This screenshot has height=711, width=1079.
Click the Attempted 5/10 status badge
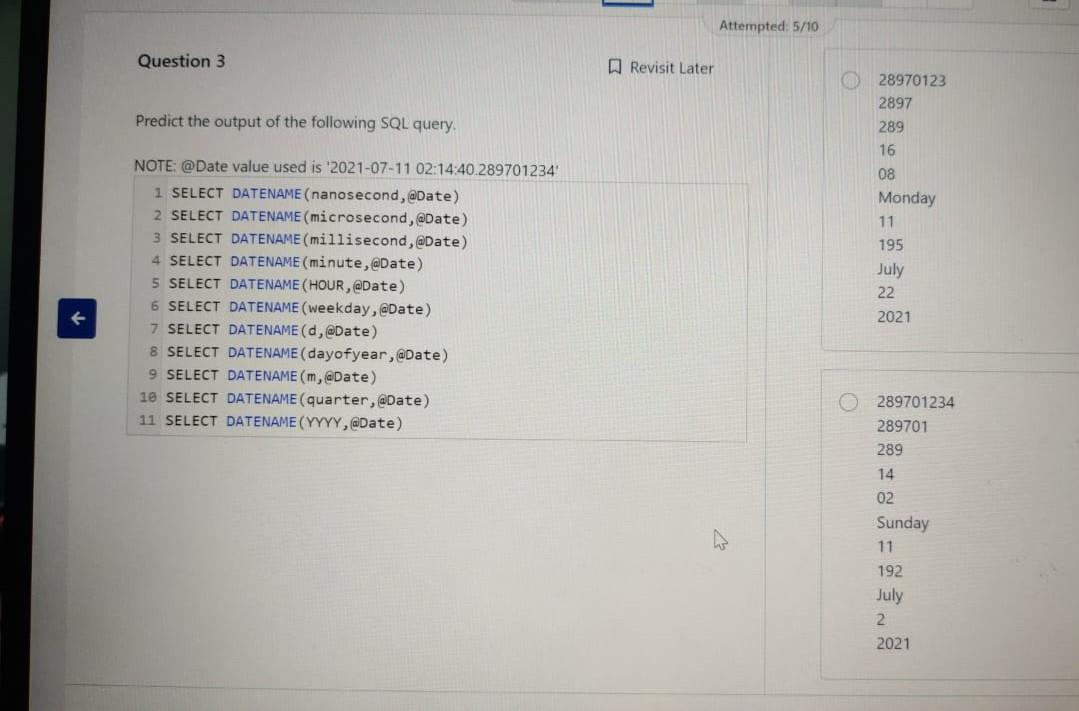770,26
